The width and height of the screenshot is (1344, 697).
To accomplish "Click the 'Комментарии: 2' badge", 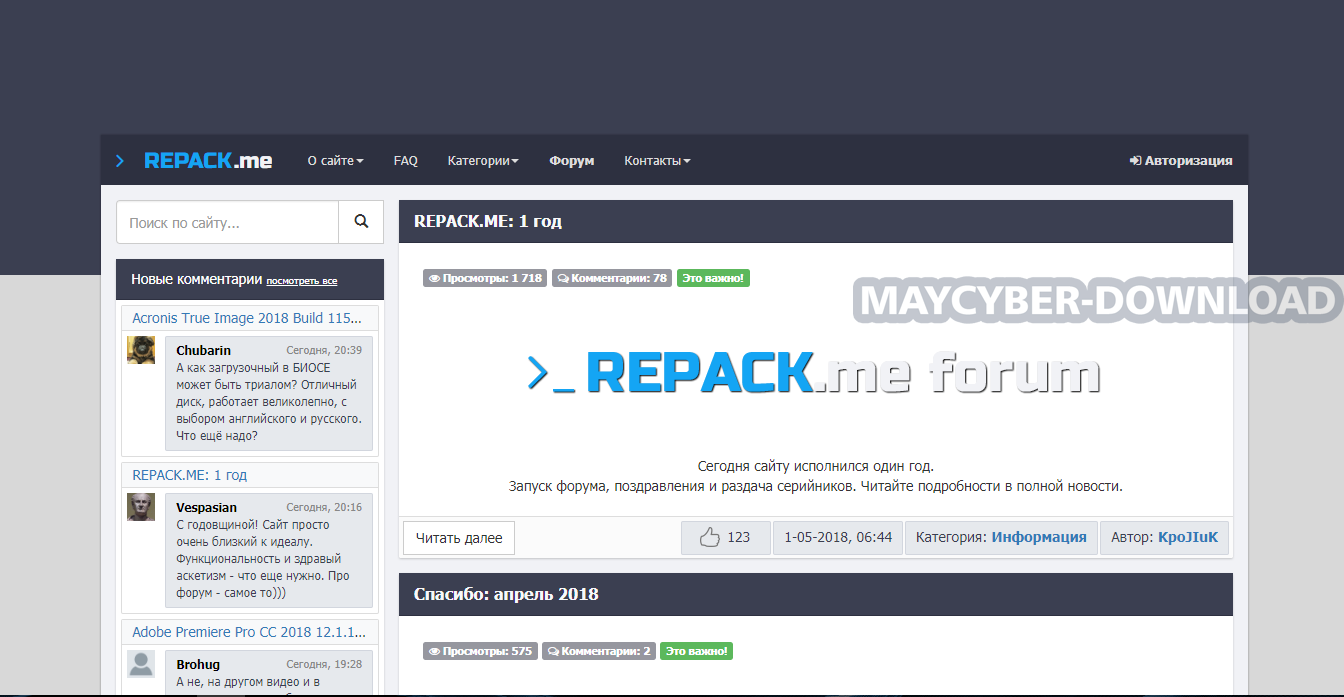I will point(599,651).
